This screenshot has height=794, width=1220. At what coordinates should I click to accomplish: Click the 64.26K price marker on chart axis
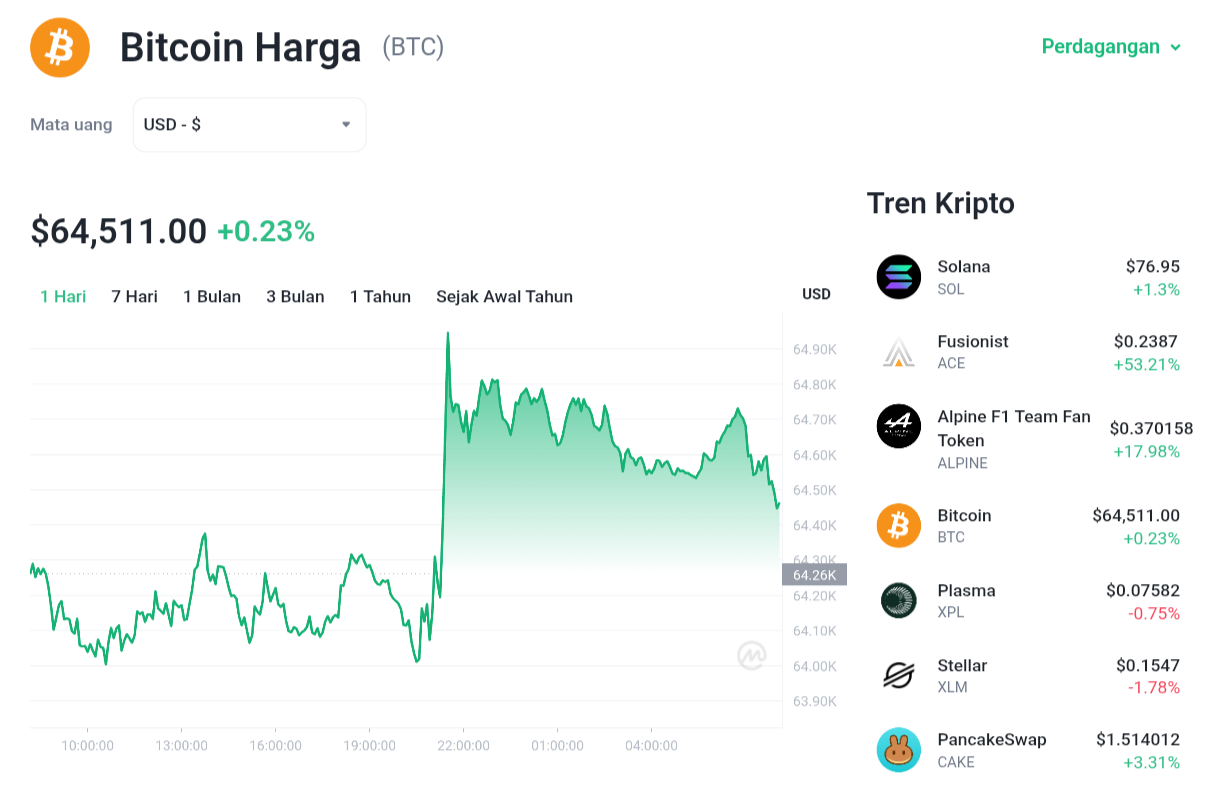(x=814, y=575)
